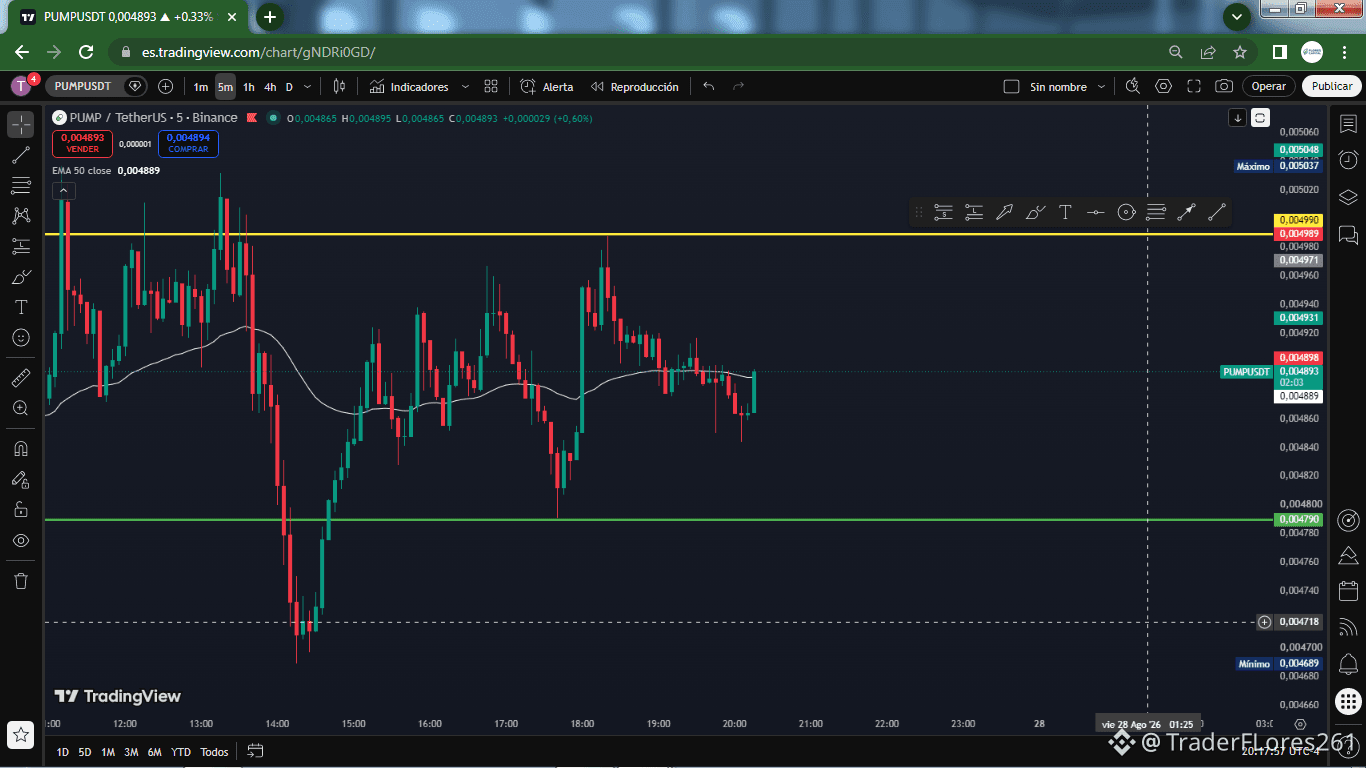Open the patterns drawing tool group
Image resolution: width=1366 pixels, height=768 pixels.
tap(21, 215)
